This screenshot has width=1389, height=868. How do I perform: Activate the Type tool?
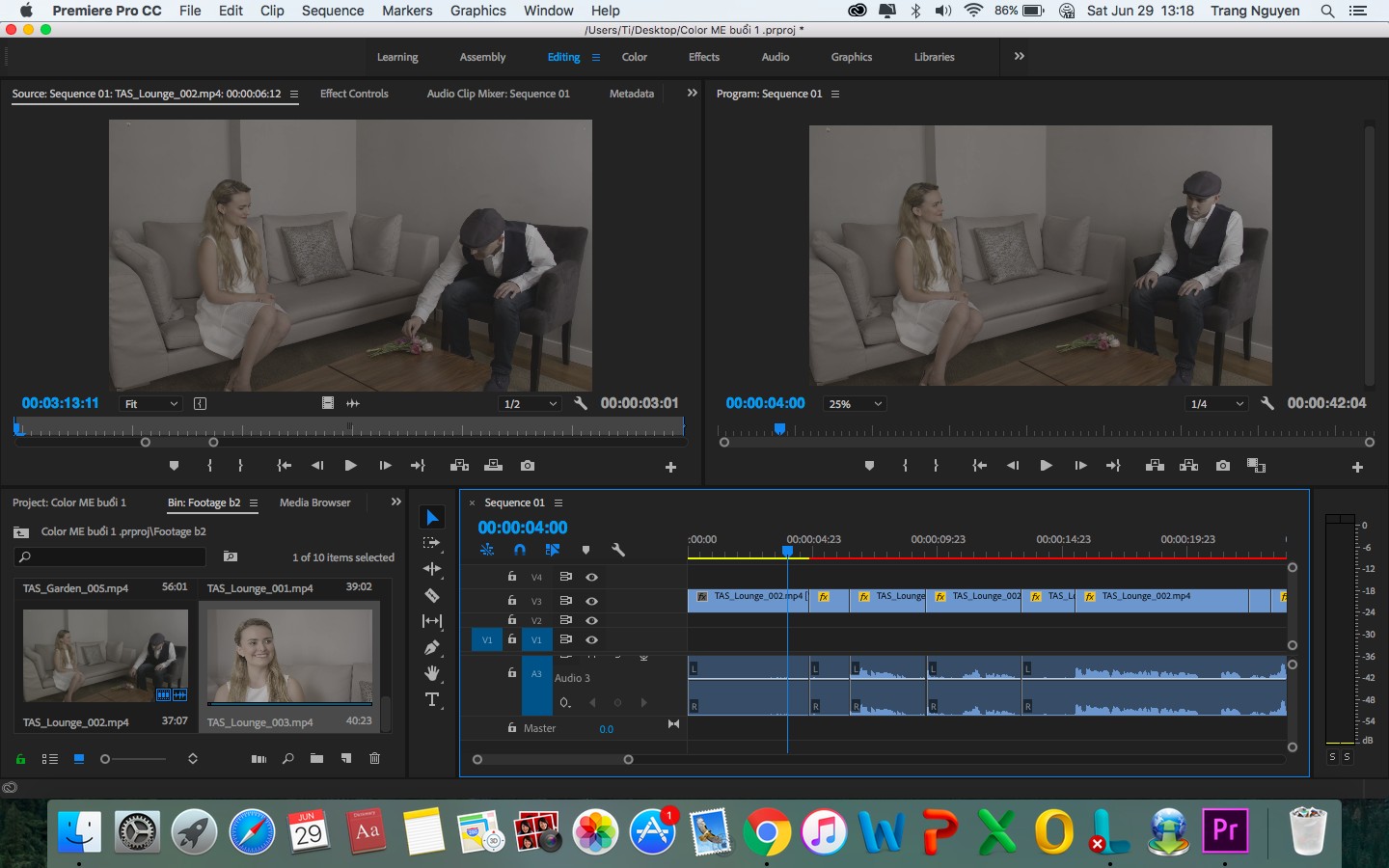pyautogui.click(x=432, y=699)
